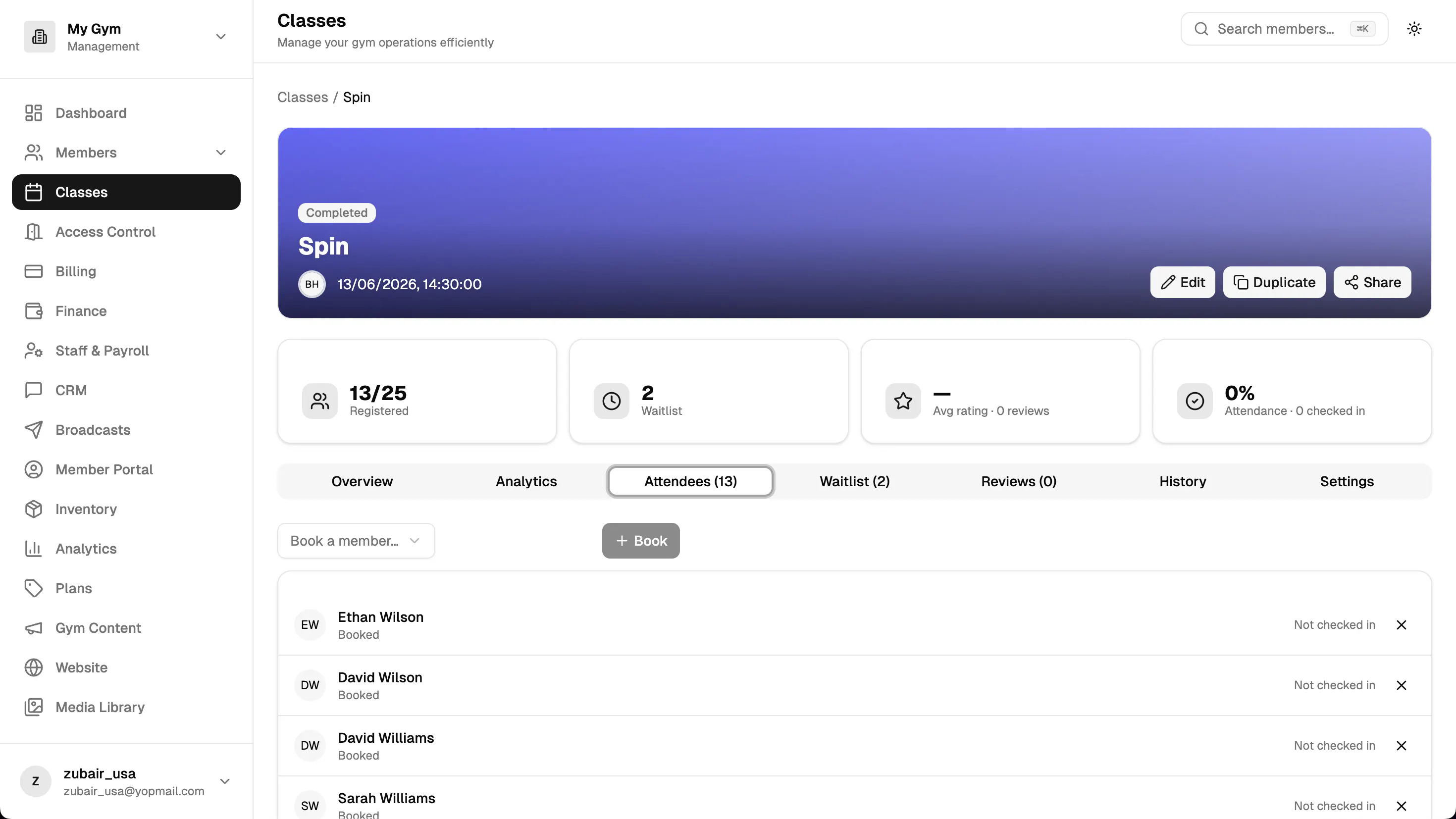This screenshot has width=1456, height=819.
Task: Click the EW avatar for Ethan Wilson
Action: 310,624
